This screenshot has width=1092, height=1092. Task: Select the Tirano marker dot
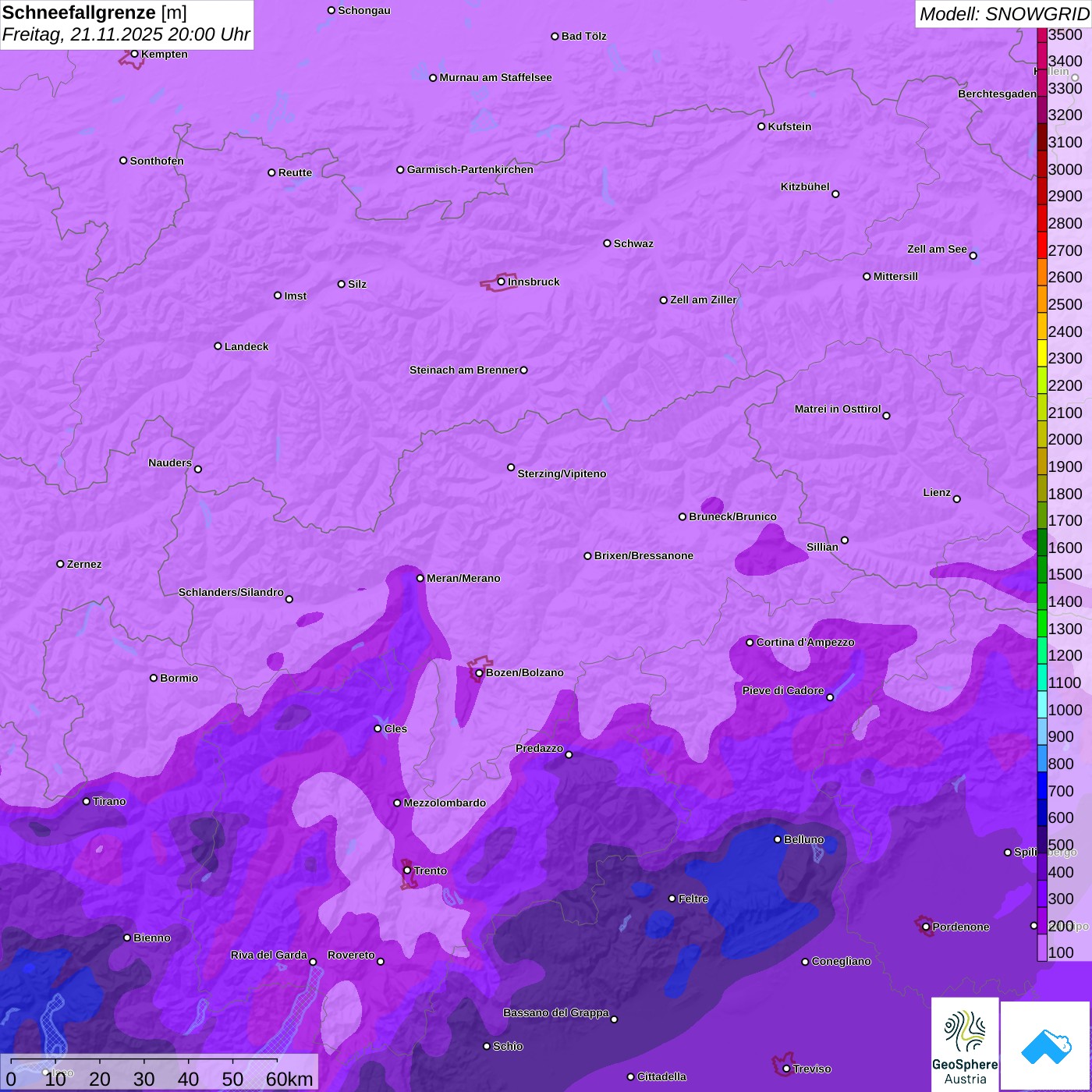[87, 801]
